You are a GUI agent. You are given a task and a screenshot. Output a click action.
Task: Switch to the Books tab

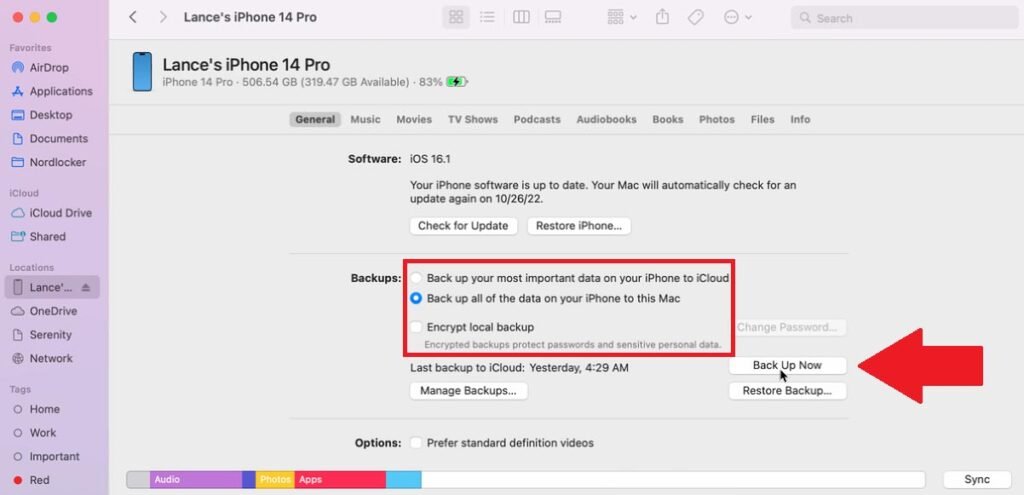(x=667, y=120)
